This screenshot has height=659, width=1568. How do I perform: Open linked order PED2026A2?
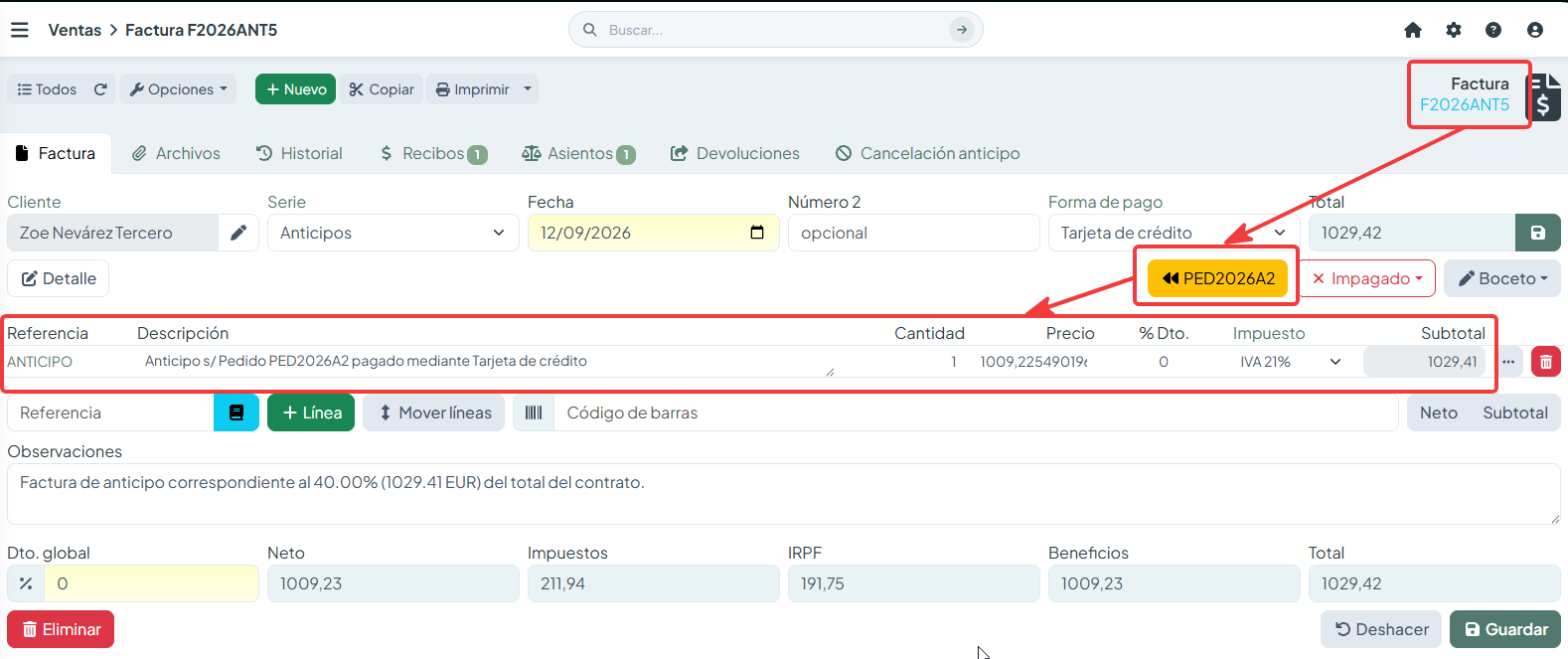coord(1218,278)
